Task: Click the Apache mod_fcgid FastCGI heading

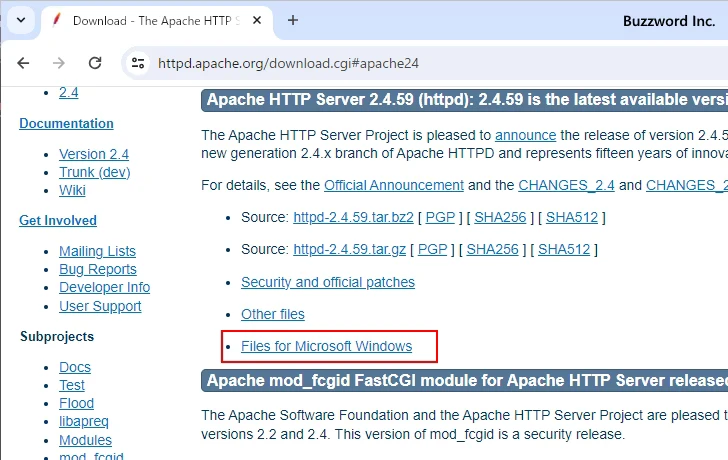Action: click(465, 381)
